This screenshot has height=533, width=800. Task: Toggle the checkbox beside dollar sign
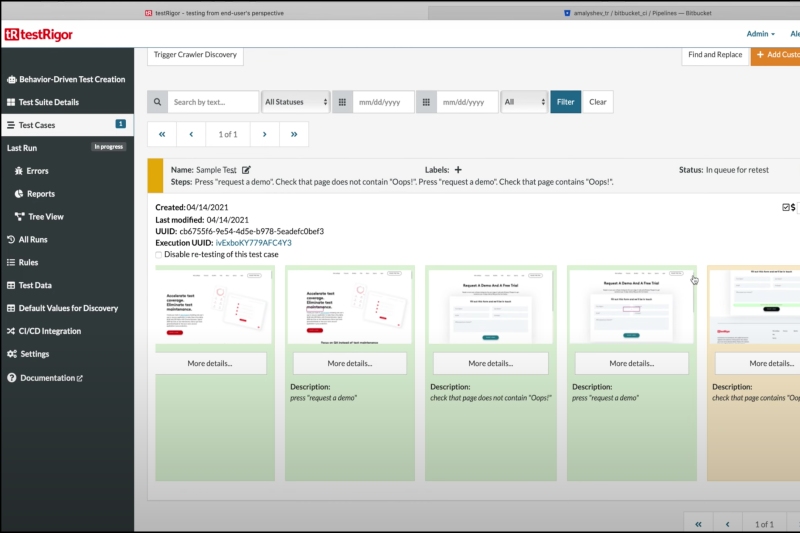point(786,207)
